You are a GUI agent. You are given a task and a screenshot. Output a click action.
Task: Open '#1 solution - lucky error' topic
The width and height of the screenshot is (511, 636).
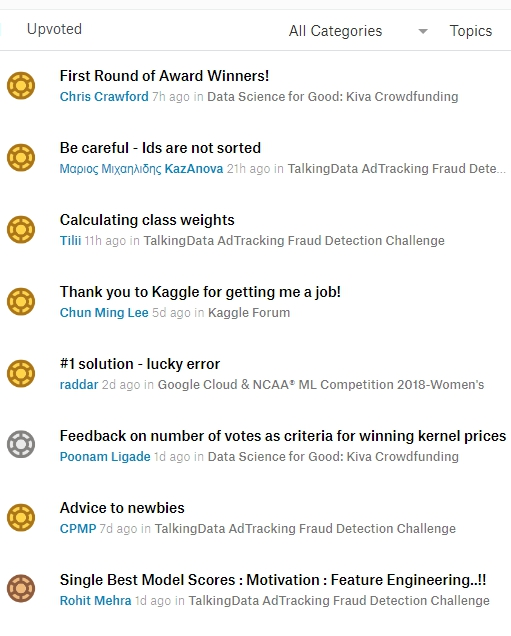tap(140, 364)
